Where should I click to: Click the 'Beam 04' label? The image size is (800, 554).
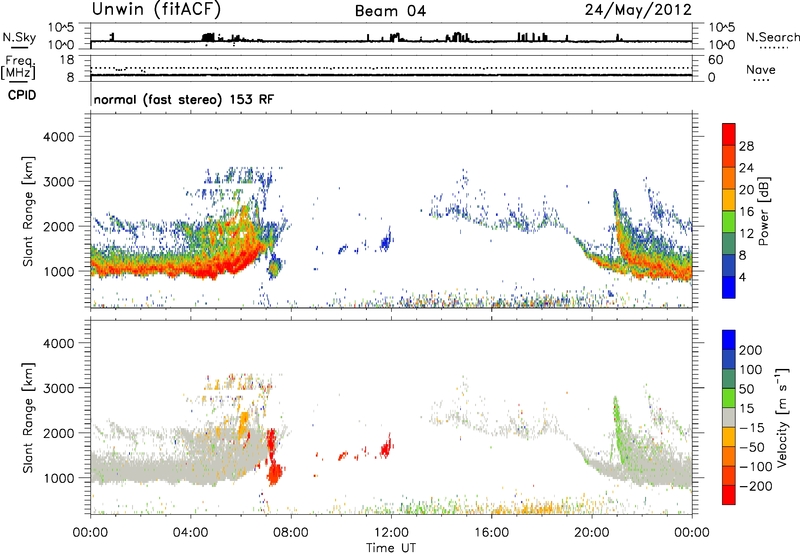coord(390,11)
